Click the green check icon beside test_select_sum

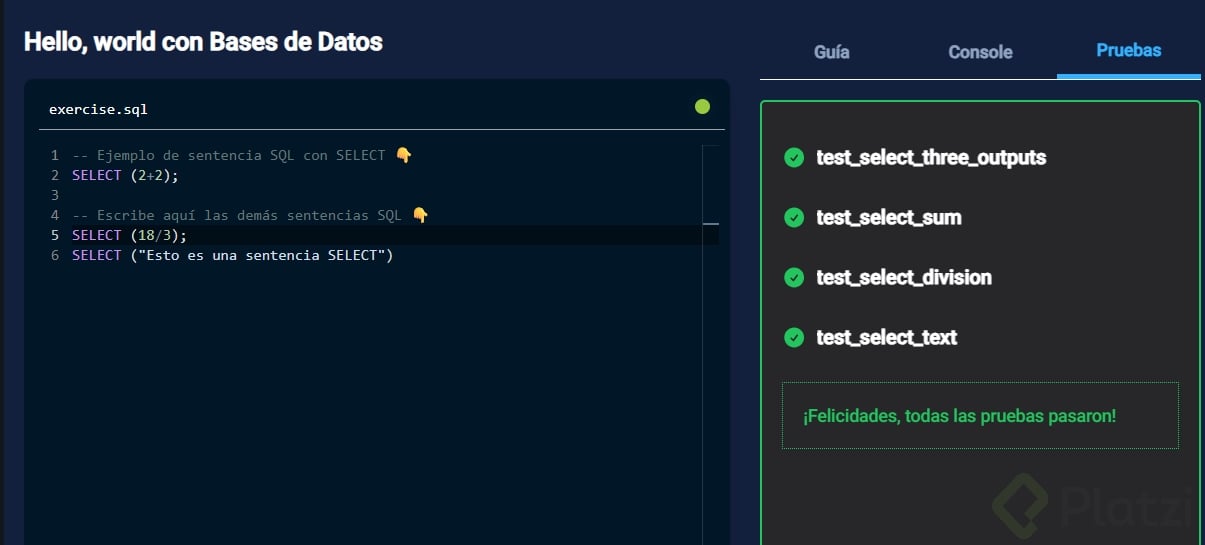794,218
